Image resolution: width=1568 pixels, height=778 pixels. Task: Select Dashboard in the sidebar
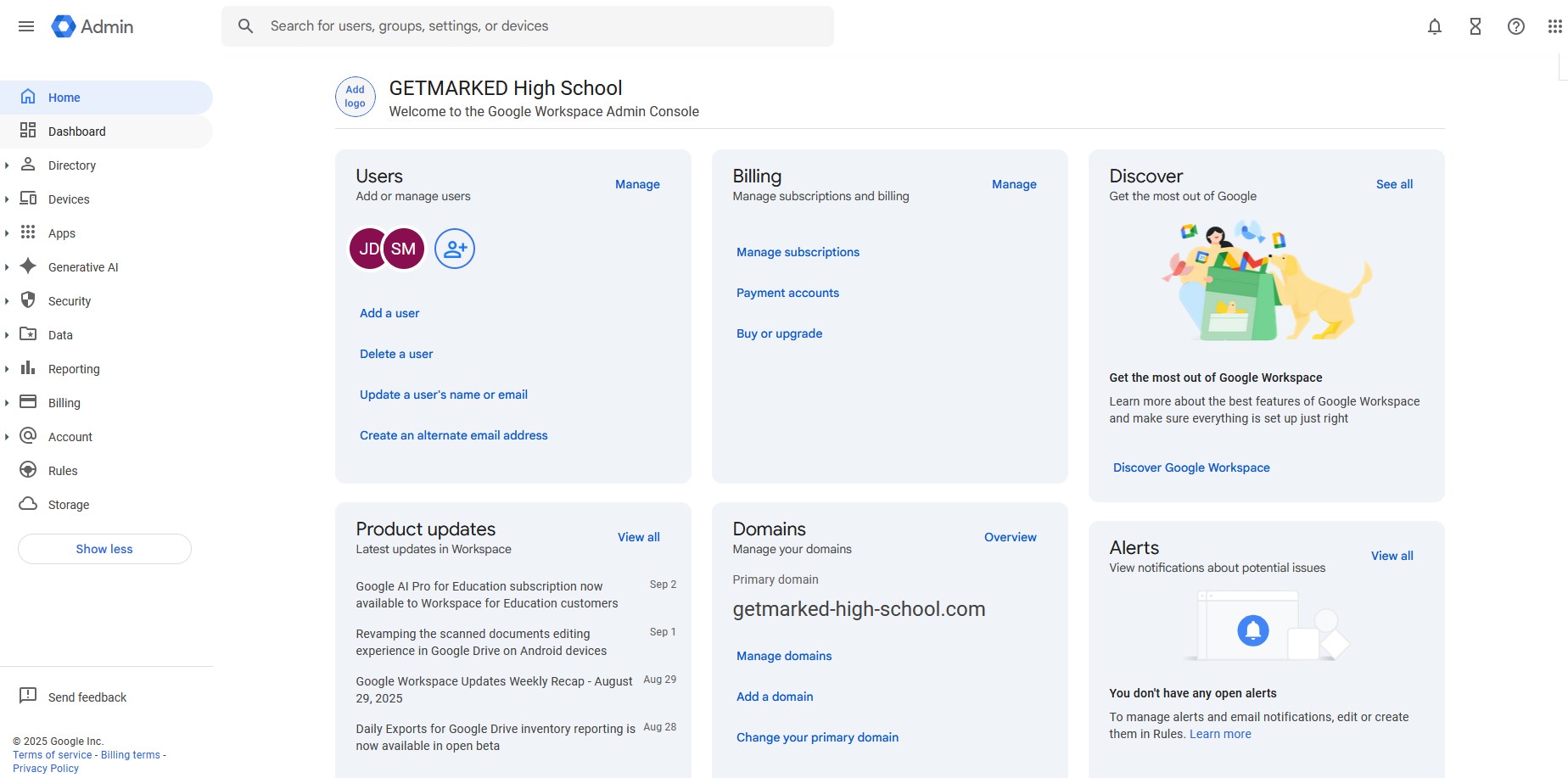[106, 132]
